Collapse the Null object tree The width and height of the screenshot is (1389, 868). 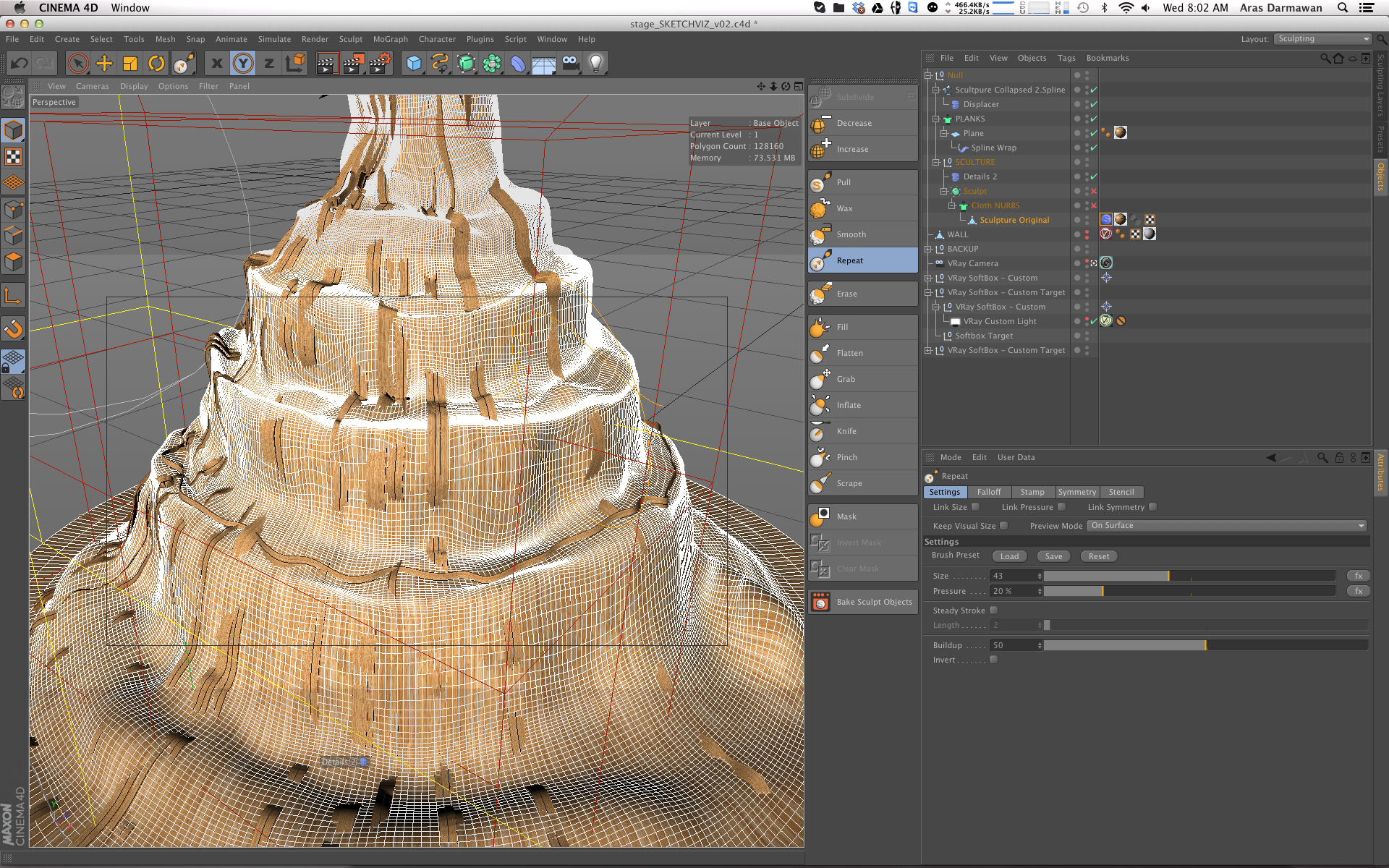928,75
